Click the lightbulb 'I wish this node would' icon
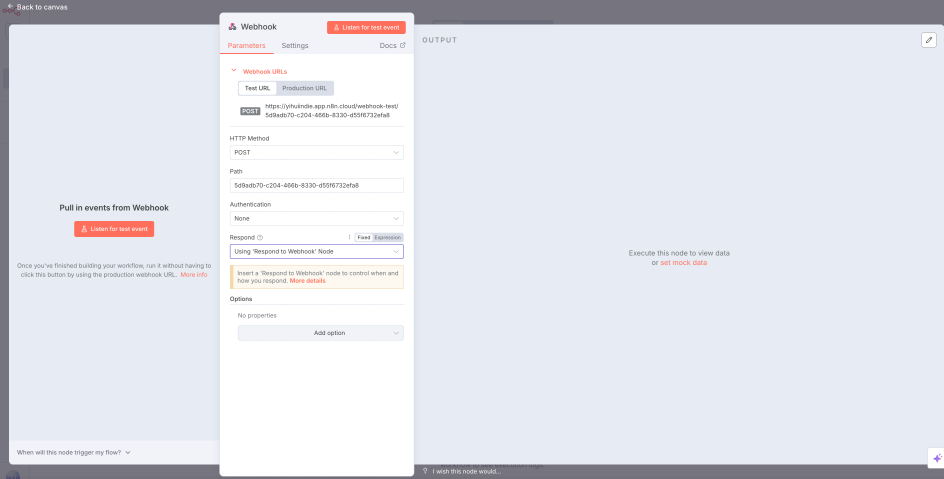 click(x=426, y=471)
